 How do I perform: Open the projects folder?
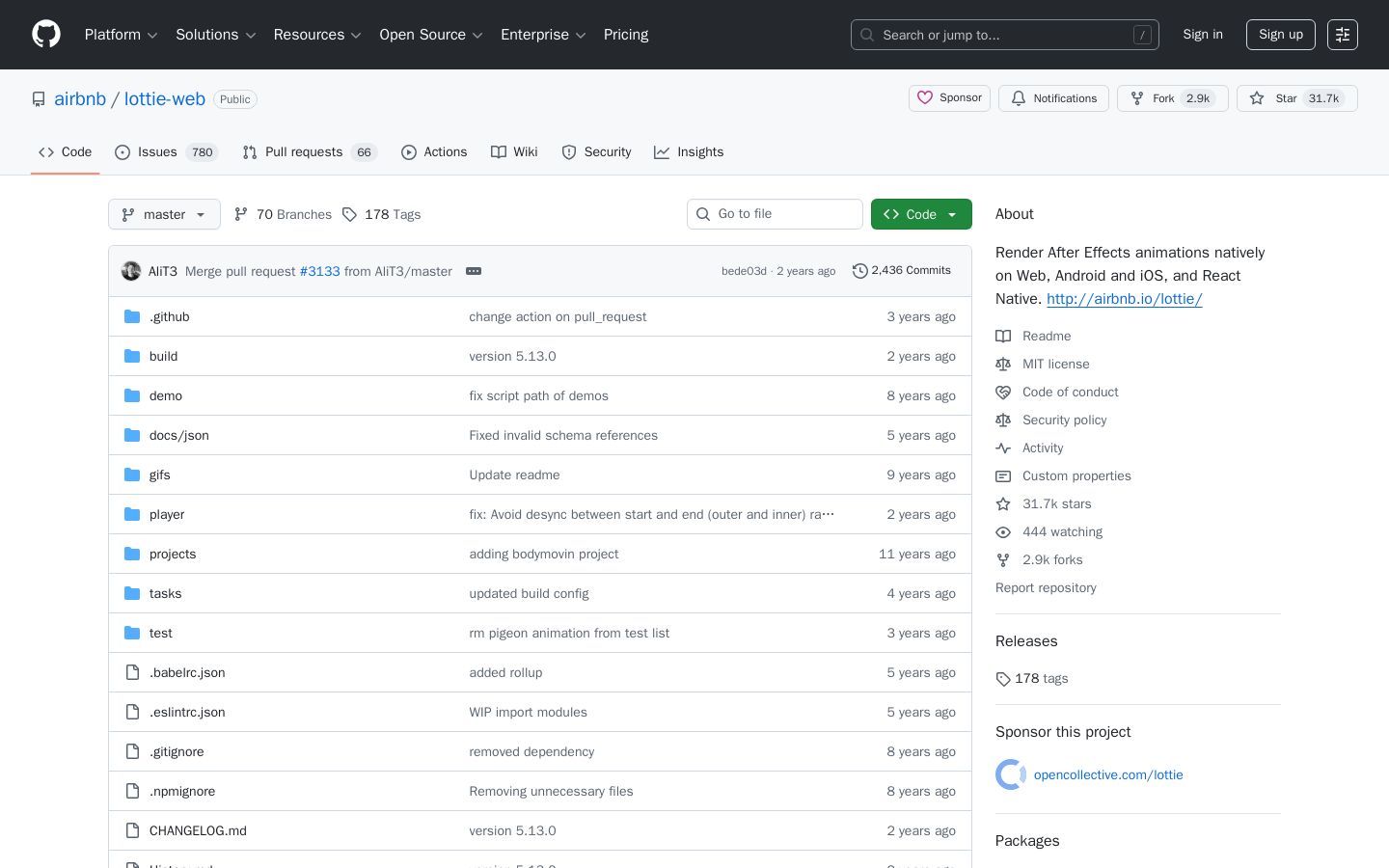tap(173, 554)
